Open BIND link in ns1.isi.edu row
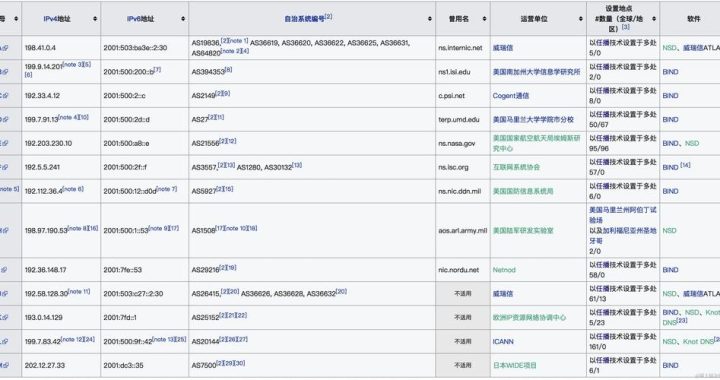This screenshot has height=380, width=720. pyautogui.click(x=670, y=72)
